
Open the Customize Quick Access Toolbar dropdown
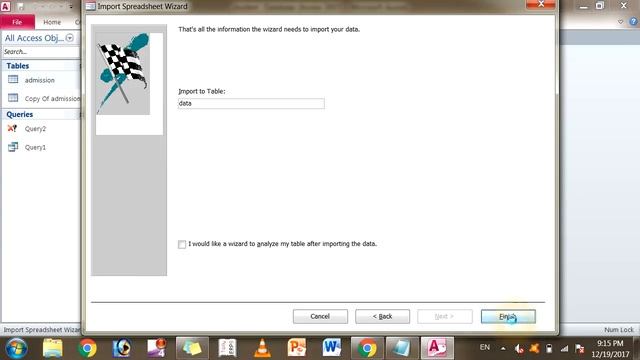point(71,7)
